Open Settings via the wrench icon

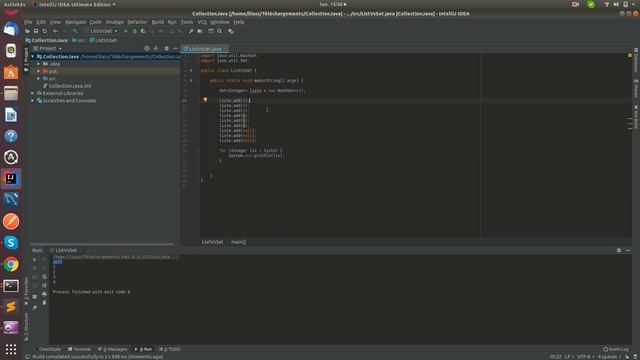click(191, 31)
